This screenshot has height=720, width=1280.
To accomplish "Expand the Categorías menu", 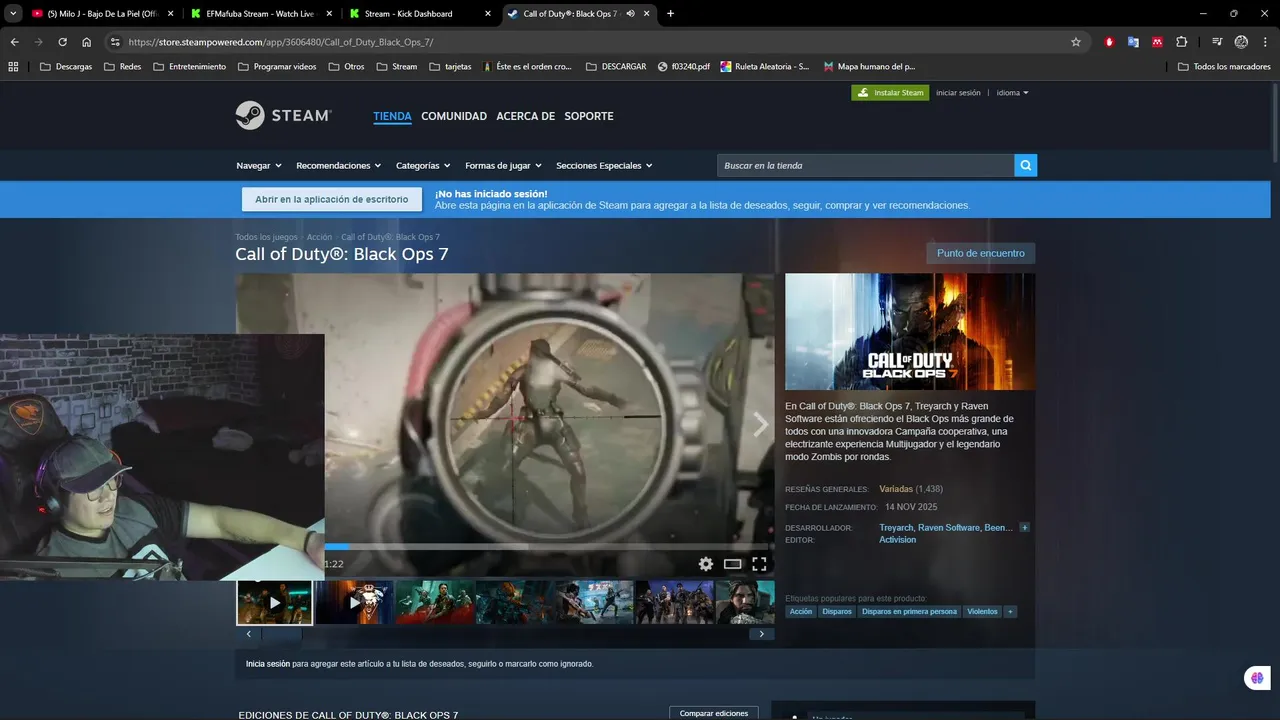I will point(423,166).
